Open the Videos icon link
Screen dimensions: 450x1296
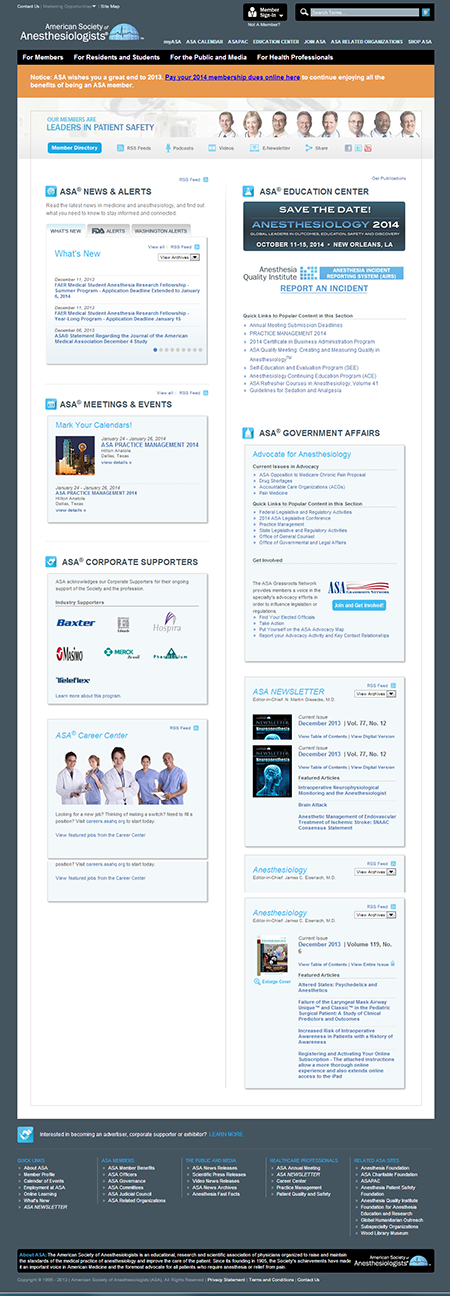[211, 148]
